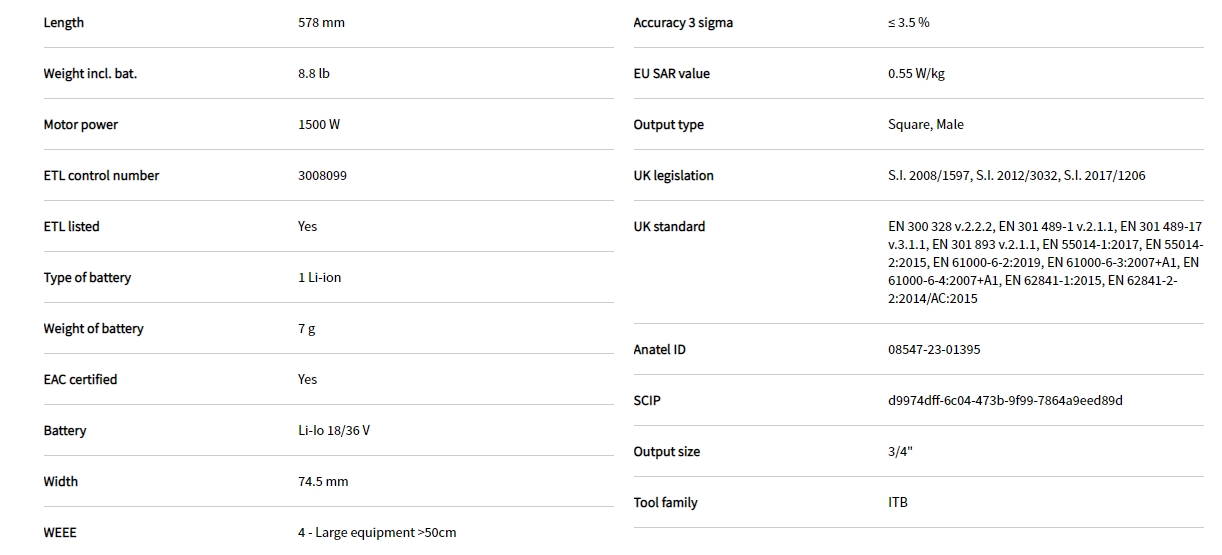The height and width of the screenshot is (555, 1222).
Task: Click the Type of battery label
Action: click(87, 277)
